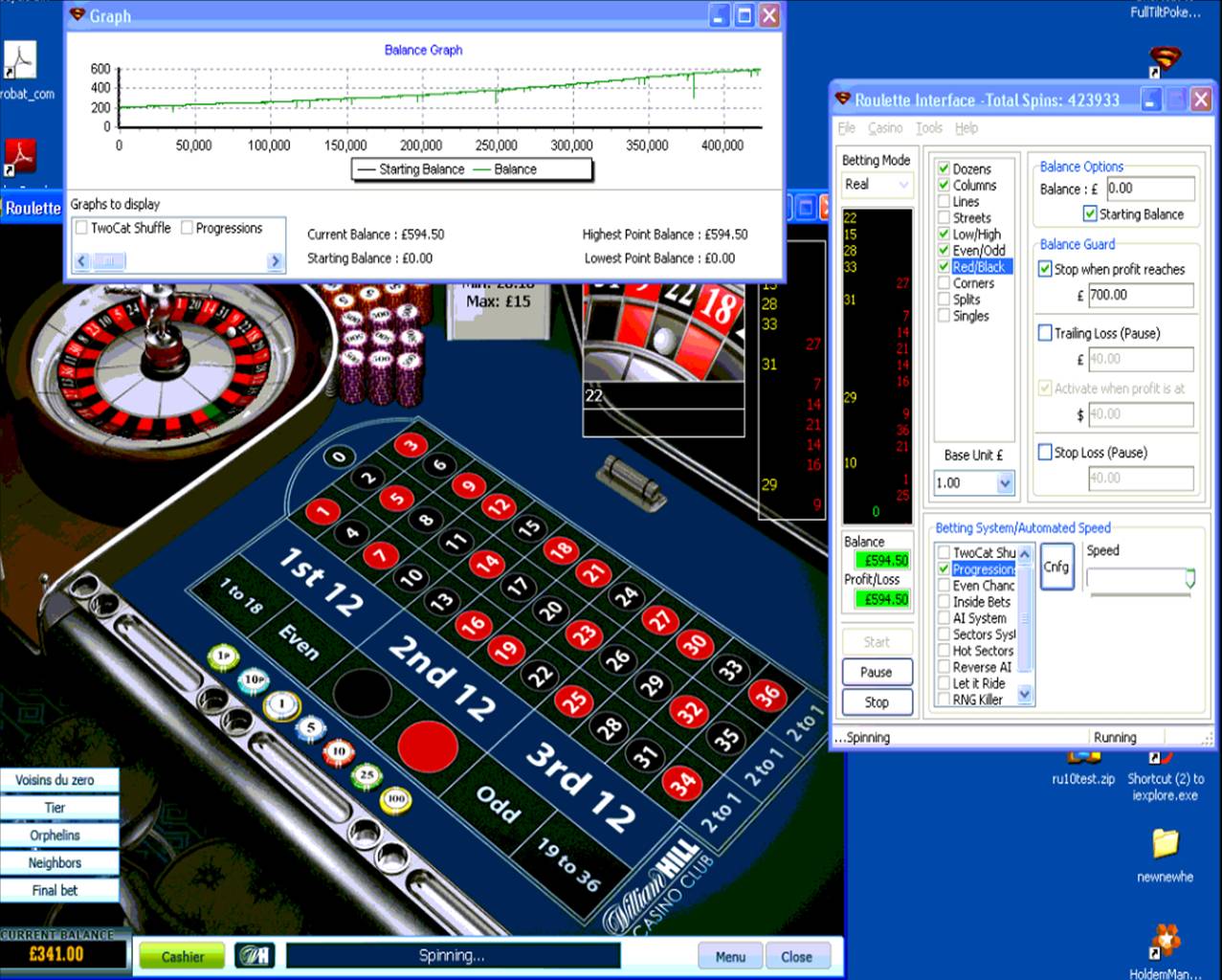Click the casino Menu button
Screen dimensions: 1222x980
[x=730, y=956]
